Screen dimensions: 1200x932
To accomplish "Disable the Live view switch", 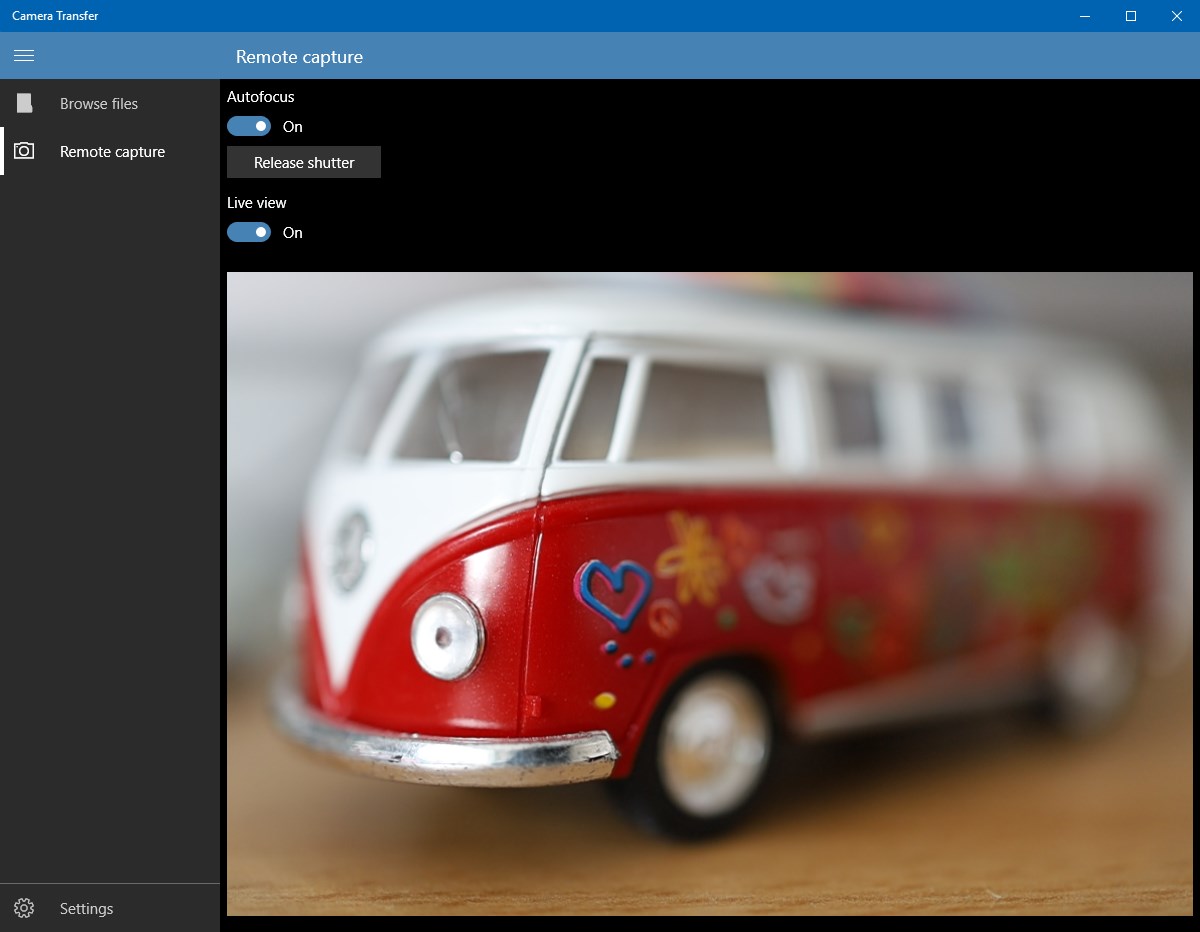I will (248, 232).
